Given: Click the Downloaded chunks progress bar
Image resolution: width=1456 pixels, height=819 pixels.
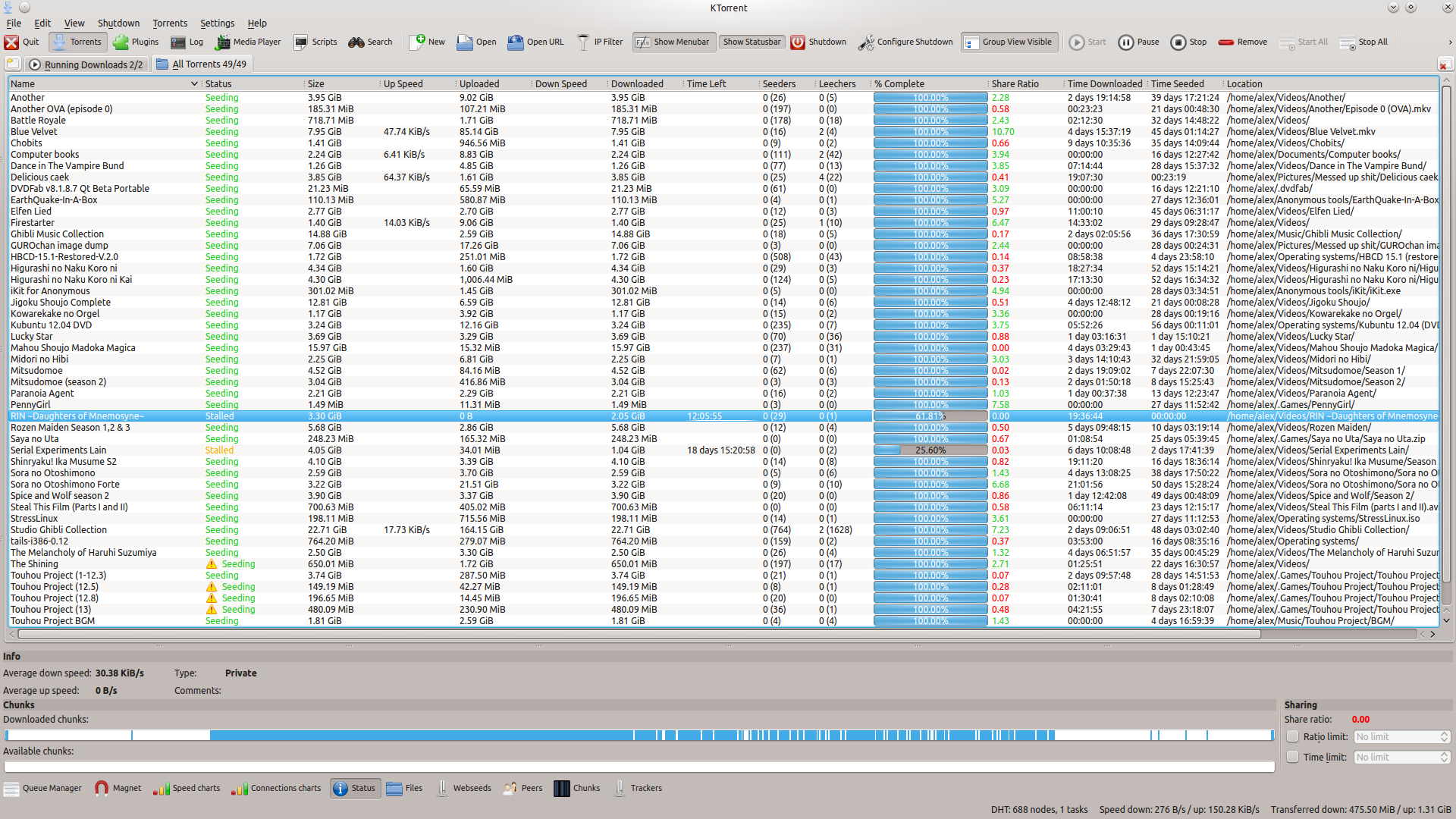Looking at the screenshot, I should (639, 735).
